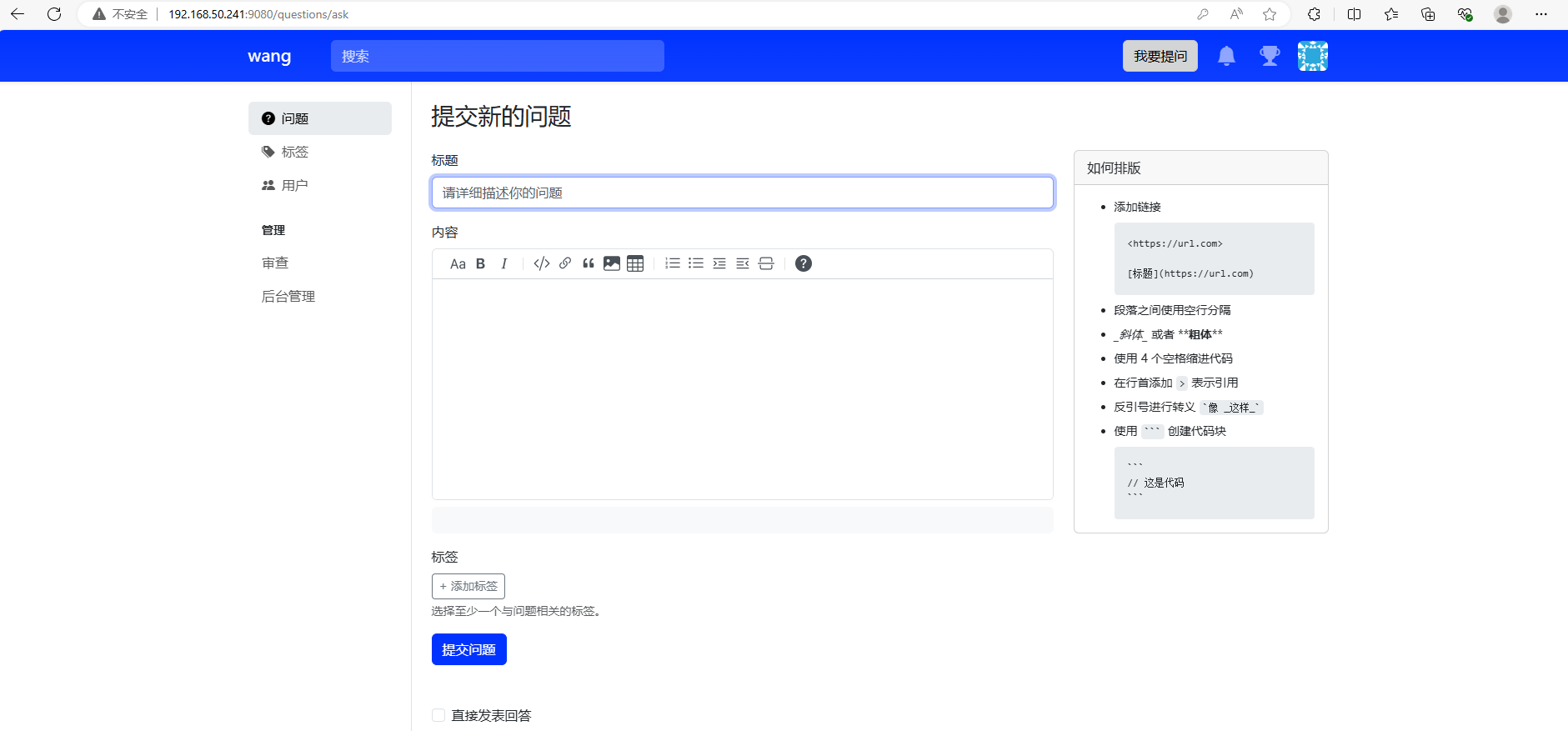Create an ordered list
This screenshot has width=1568, height=731.
click(x=673, y=264)
